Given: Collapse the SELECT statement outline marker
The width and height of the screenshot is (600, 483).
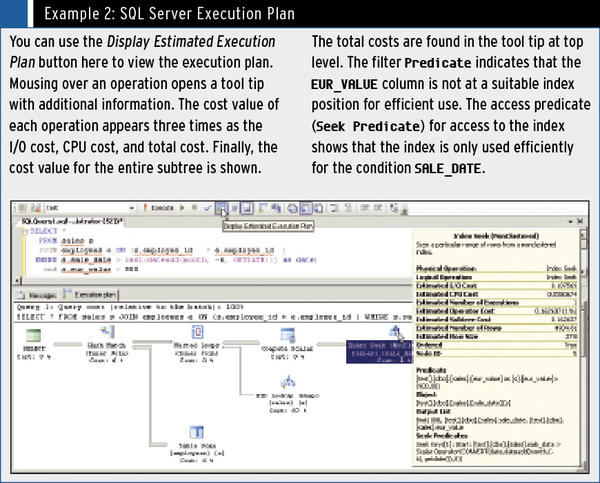Looking at the screenshot, I should click(x=26, y=231).
